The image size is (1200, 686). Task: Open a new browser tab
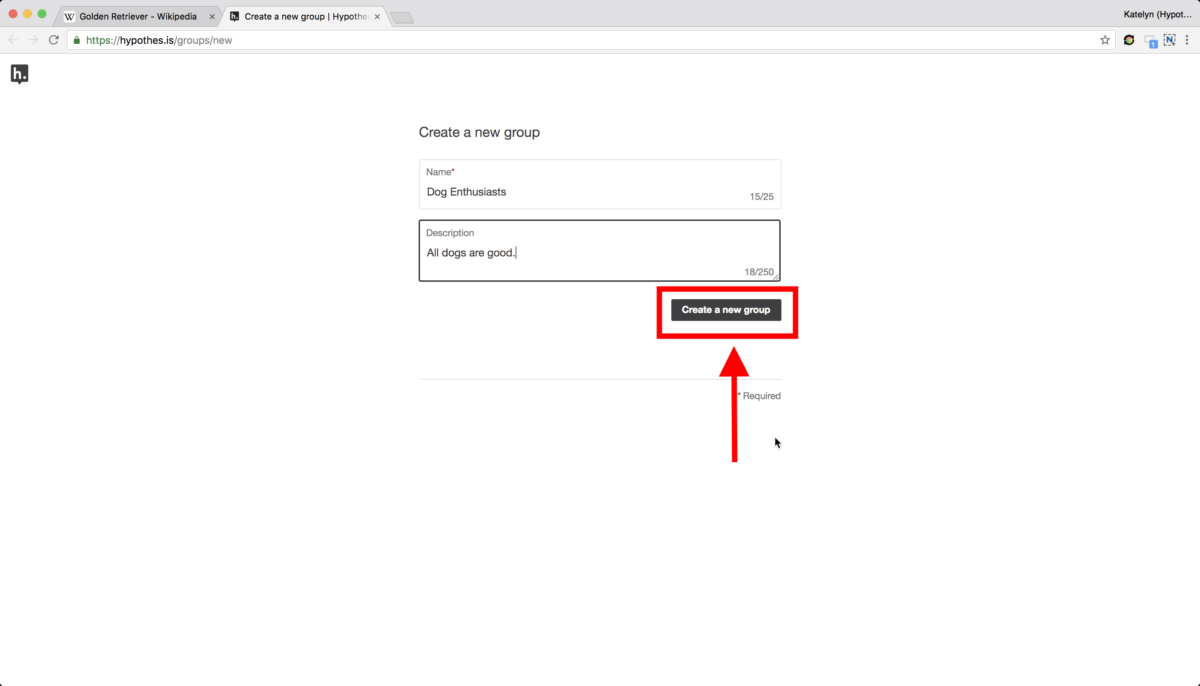(402, 18)
